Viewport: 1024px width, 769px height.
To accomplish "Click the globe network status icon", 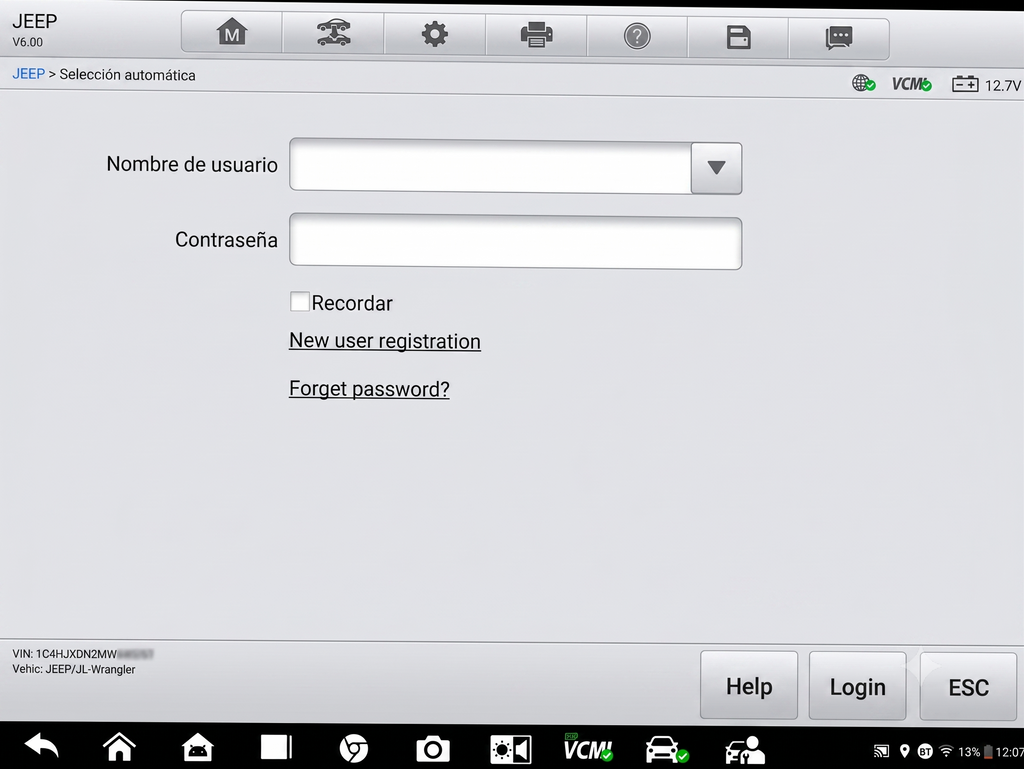I will coord(863,84).
